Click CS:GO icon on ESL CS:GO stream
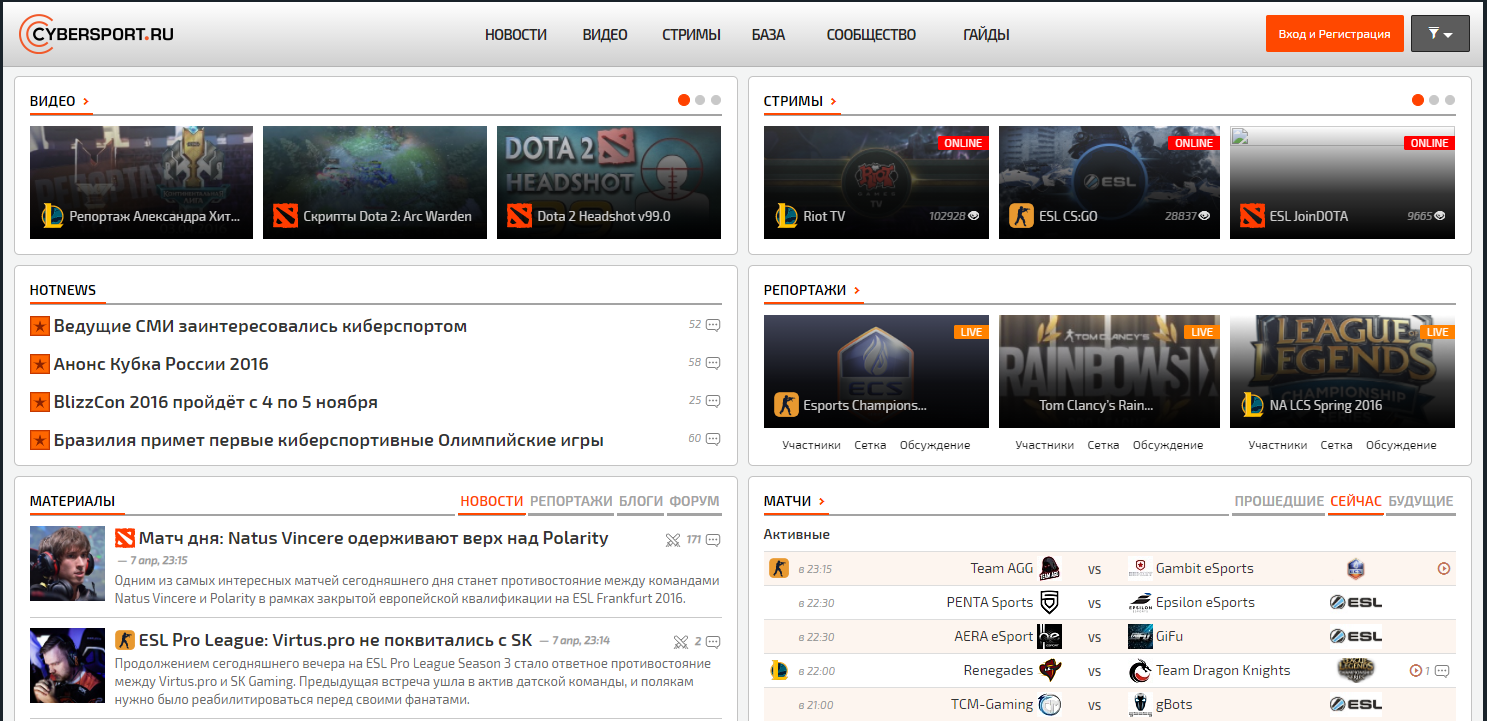Screen dimensions: 1487x721 1021,216
